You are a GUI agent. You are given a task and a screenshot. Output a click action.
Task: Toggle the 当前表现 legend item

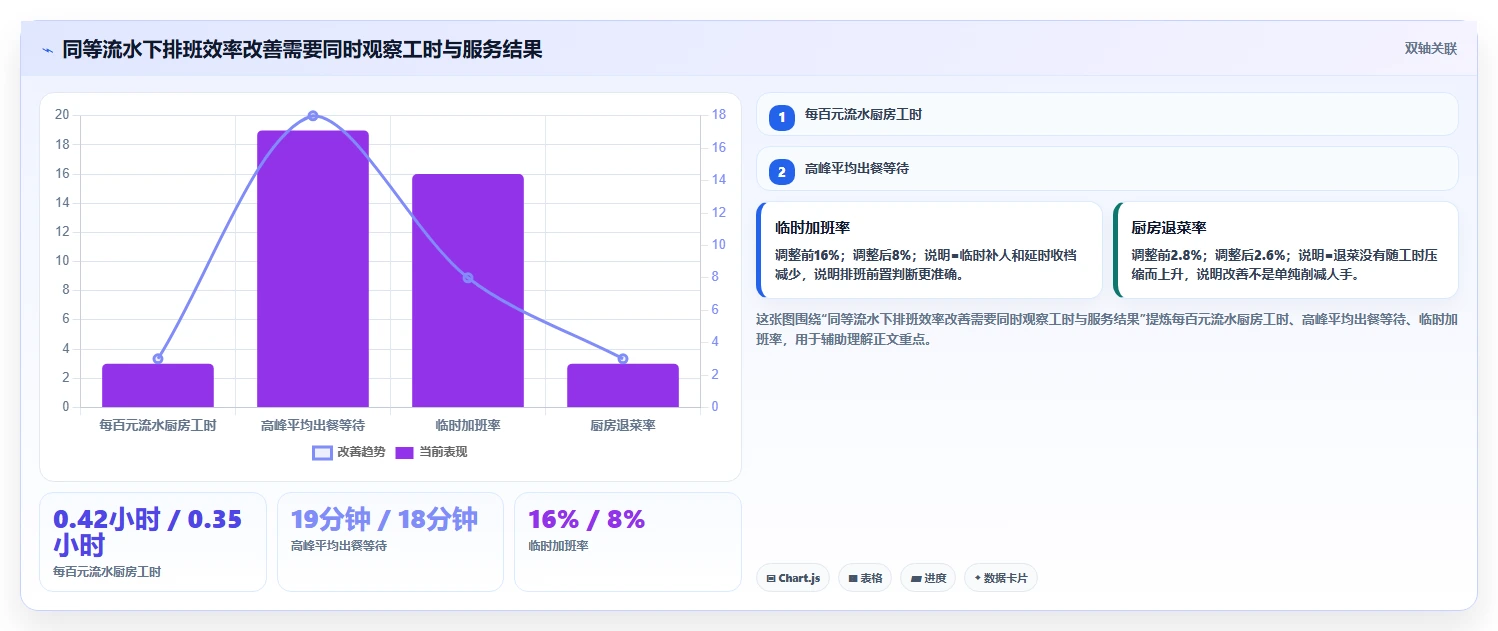pyautogui.click(x=431, y=452)
